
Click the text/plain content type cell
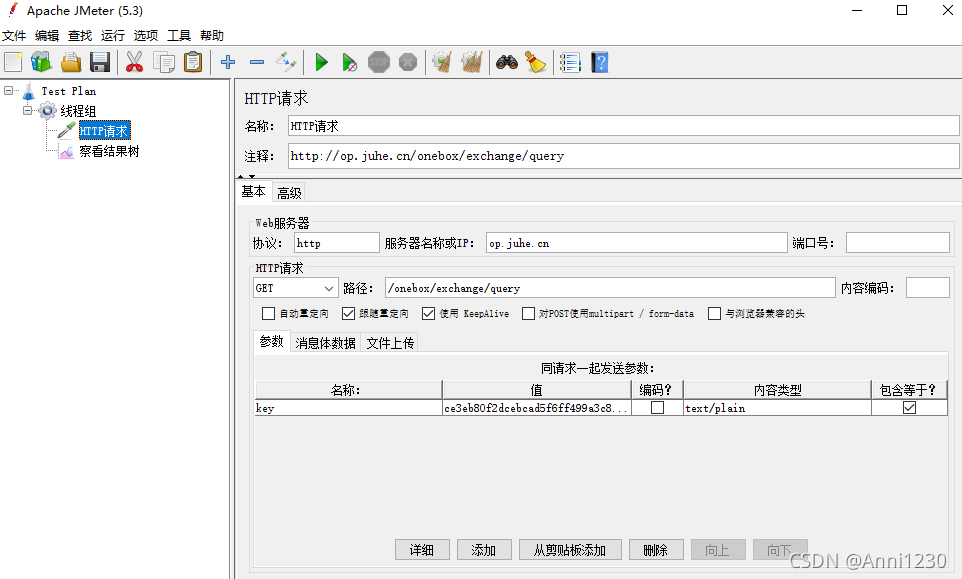tap(777, 408)
